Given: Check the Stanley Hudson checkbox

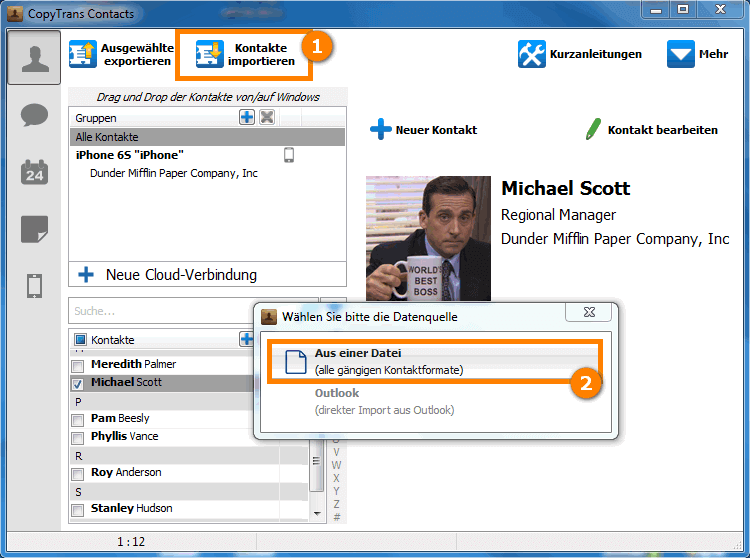Looking at the screenshot, I should 77,510.
